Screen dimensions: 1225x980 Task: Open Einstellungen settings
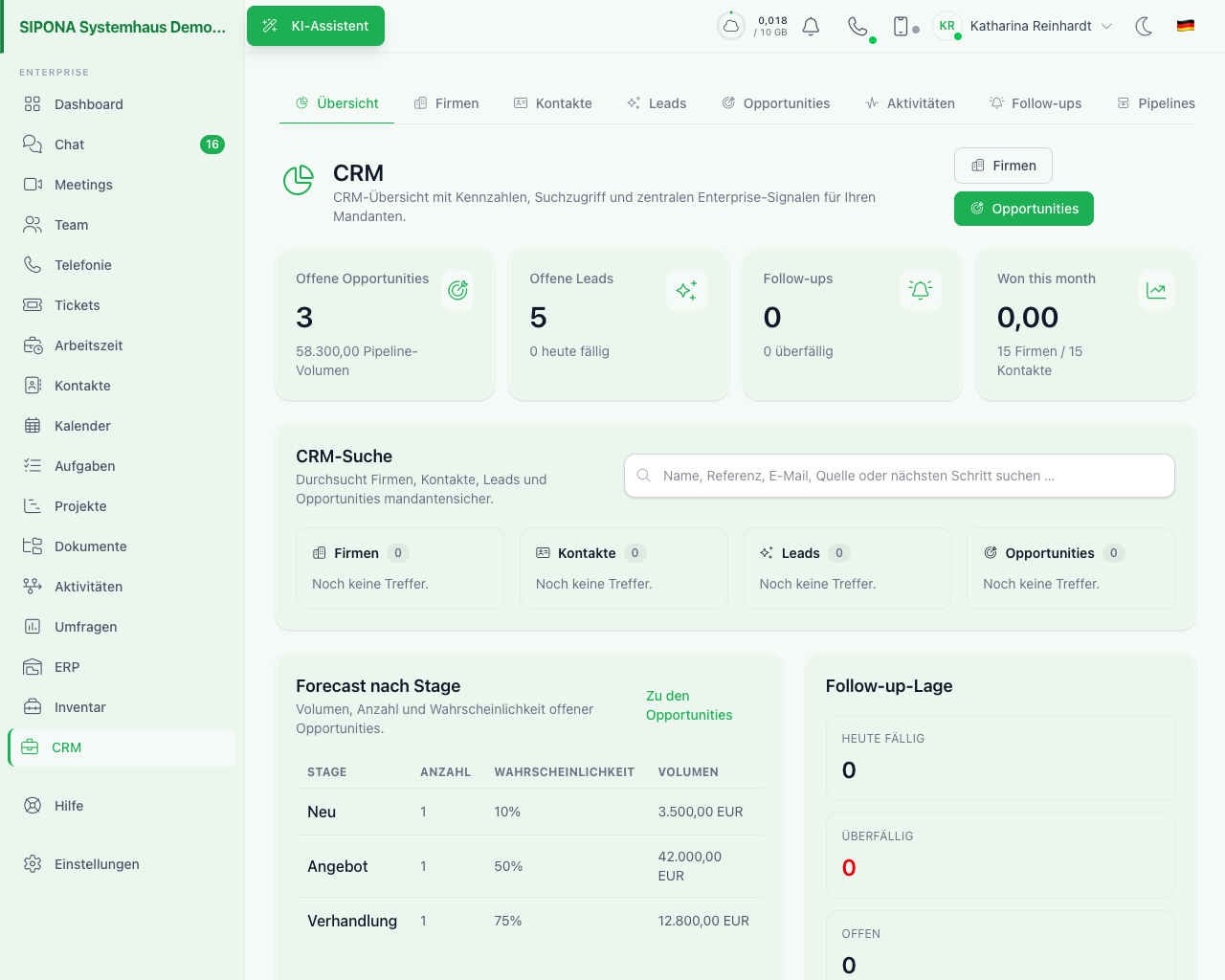(x=122, y=864)
